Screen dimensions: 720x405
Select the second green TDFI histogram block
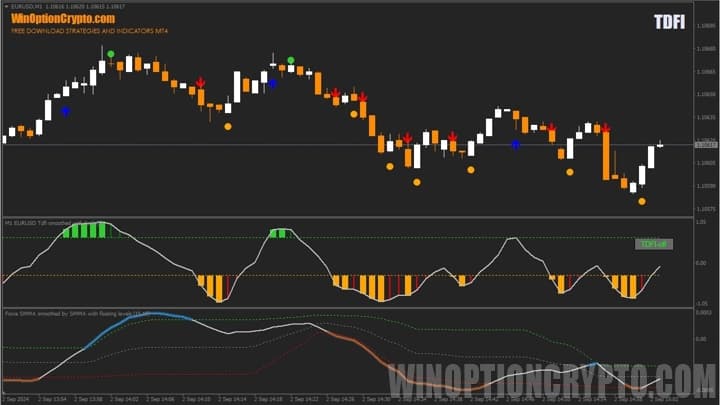click(279, 233)
